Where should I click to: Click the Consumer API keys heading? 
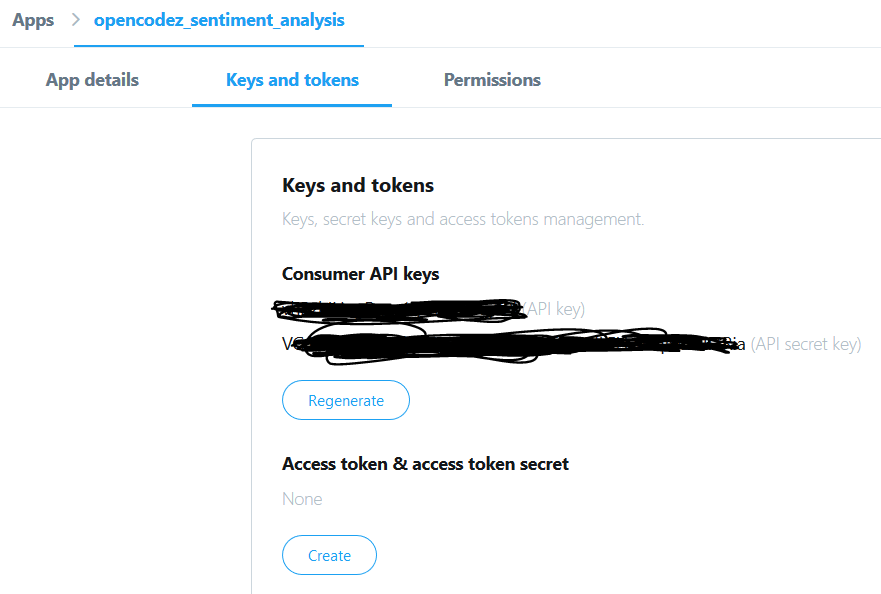(360, 274)
